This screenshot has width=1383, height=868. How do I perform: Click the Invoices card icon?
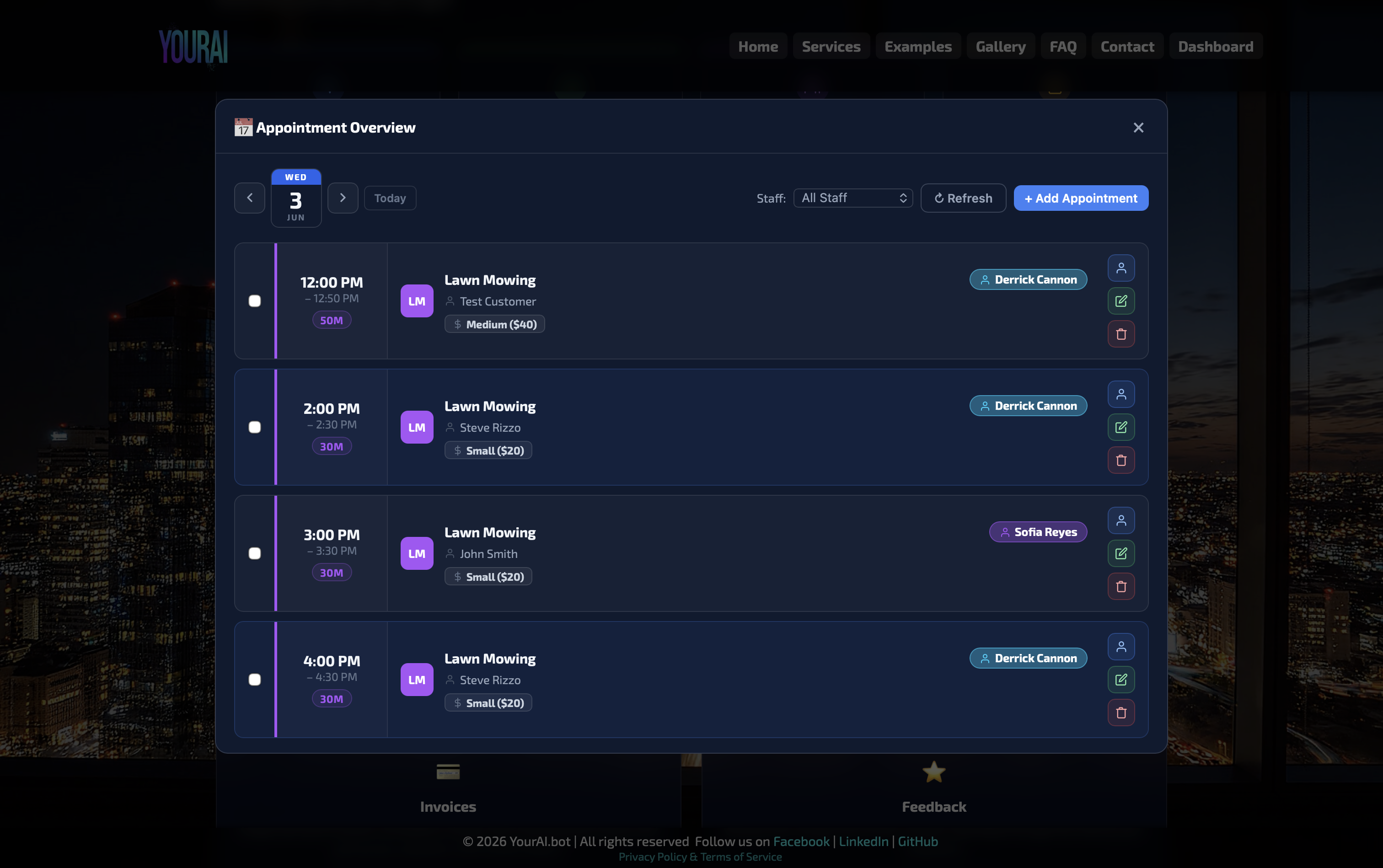tap(448, 772)
